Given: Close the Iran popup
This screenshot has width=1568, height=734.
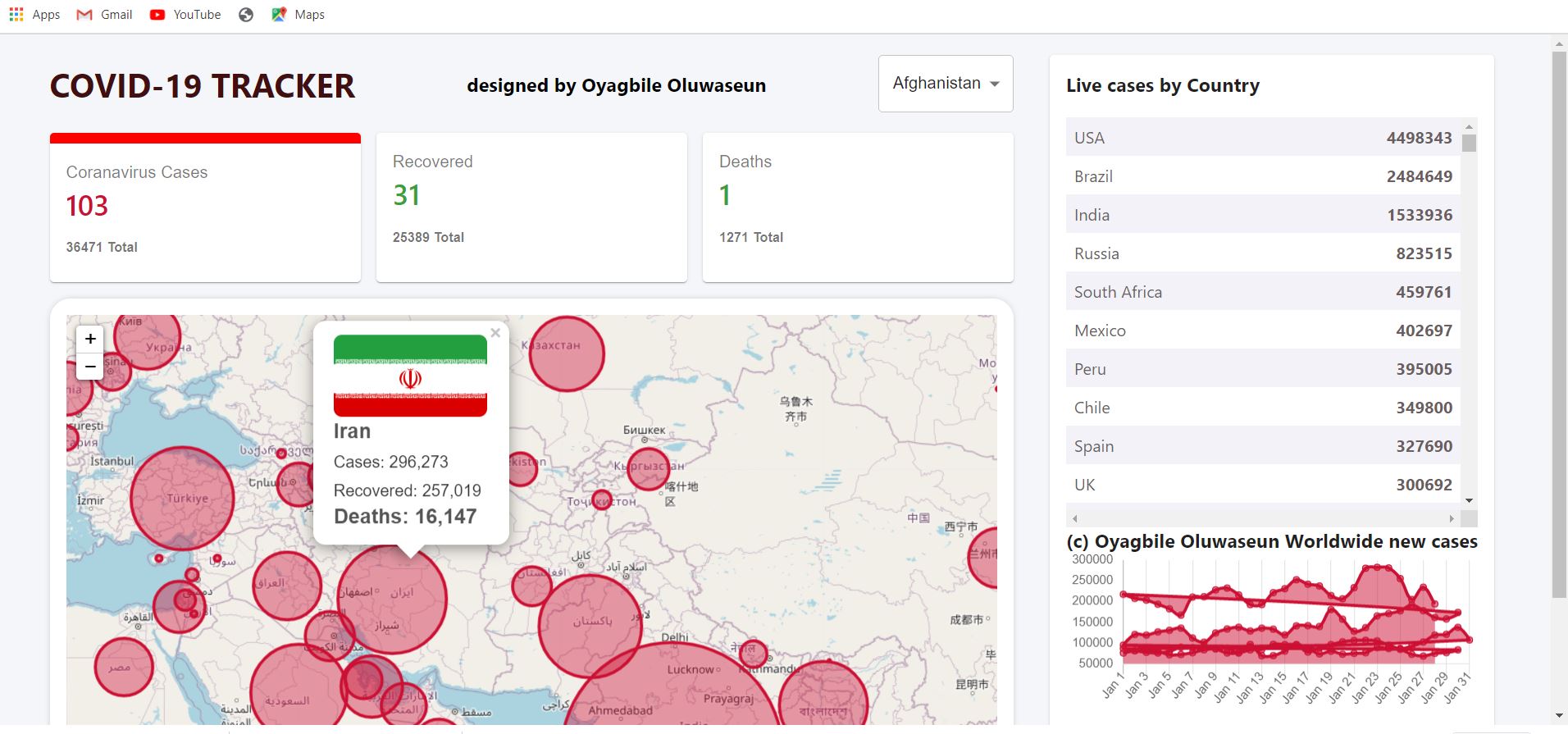Looking at the screenshot, I should [495, 333].
